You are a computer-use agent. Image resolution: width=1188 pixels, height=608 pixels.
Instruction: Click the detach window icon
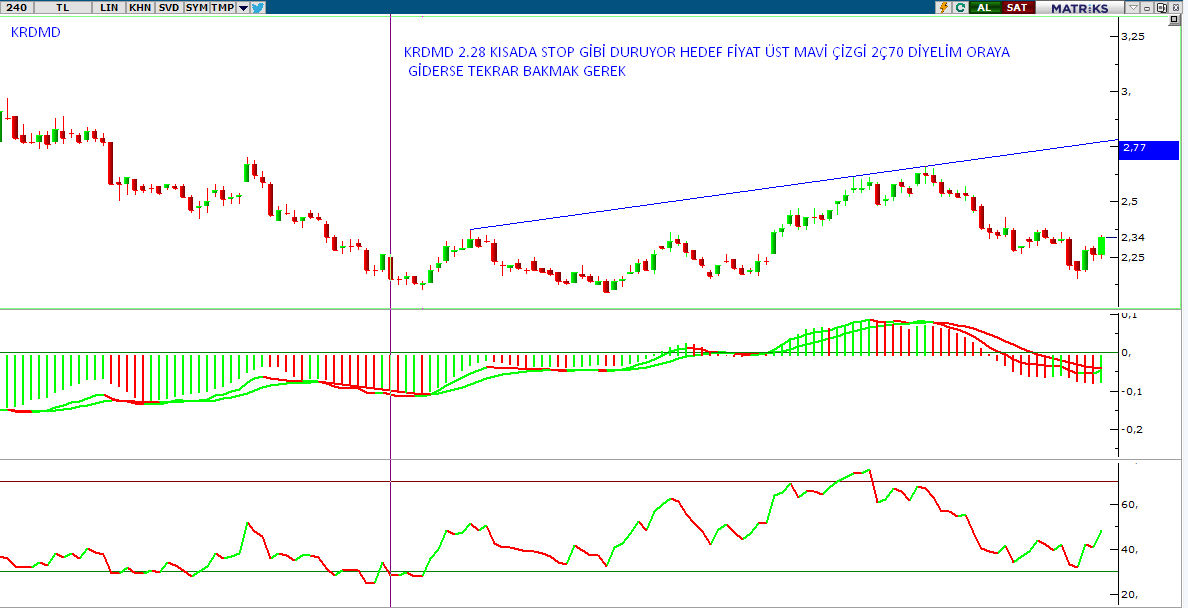(x=1161, y=8)
